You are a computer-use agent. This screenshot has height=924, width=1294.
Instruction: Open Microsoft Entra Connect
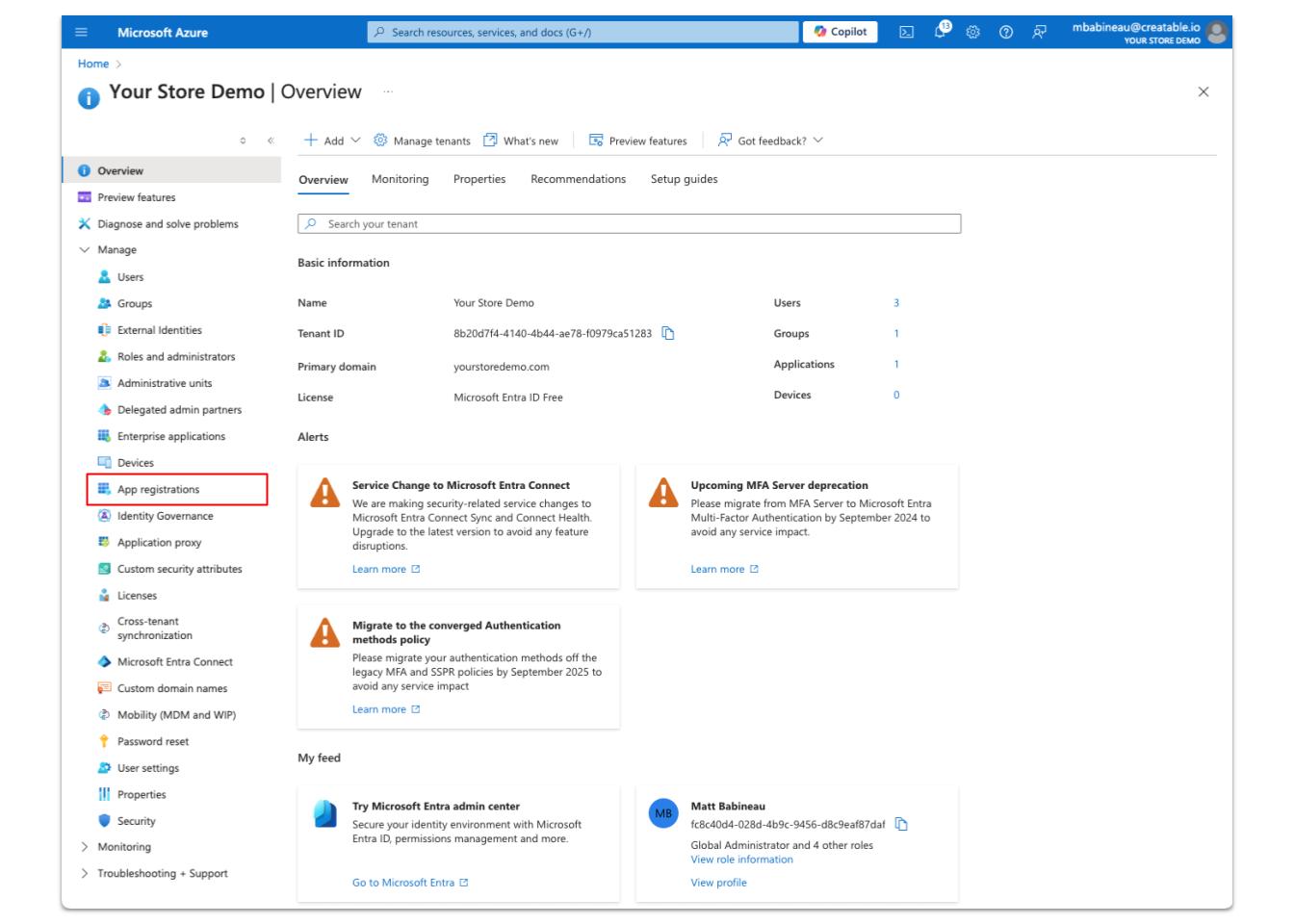(x=175, y=662)
